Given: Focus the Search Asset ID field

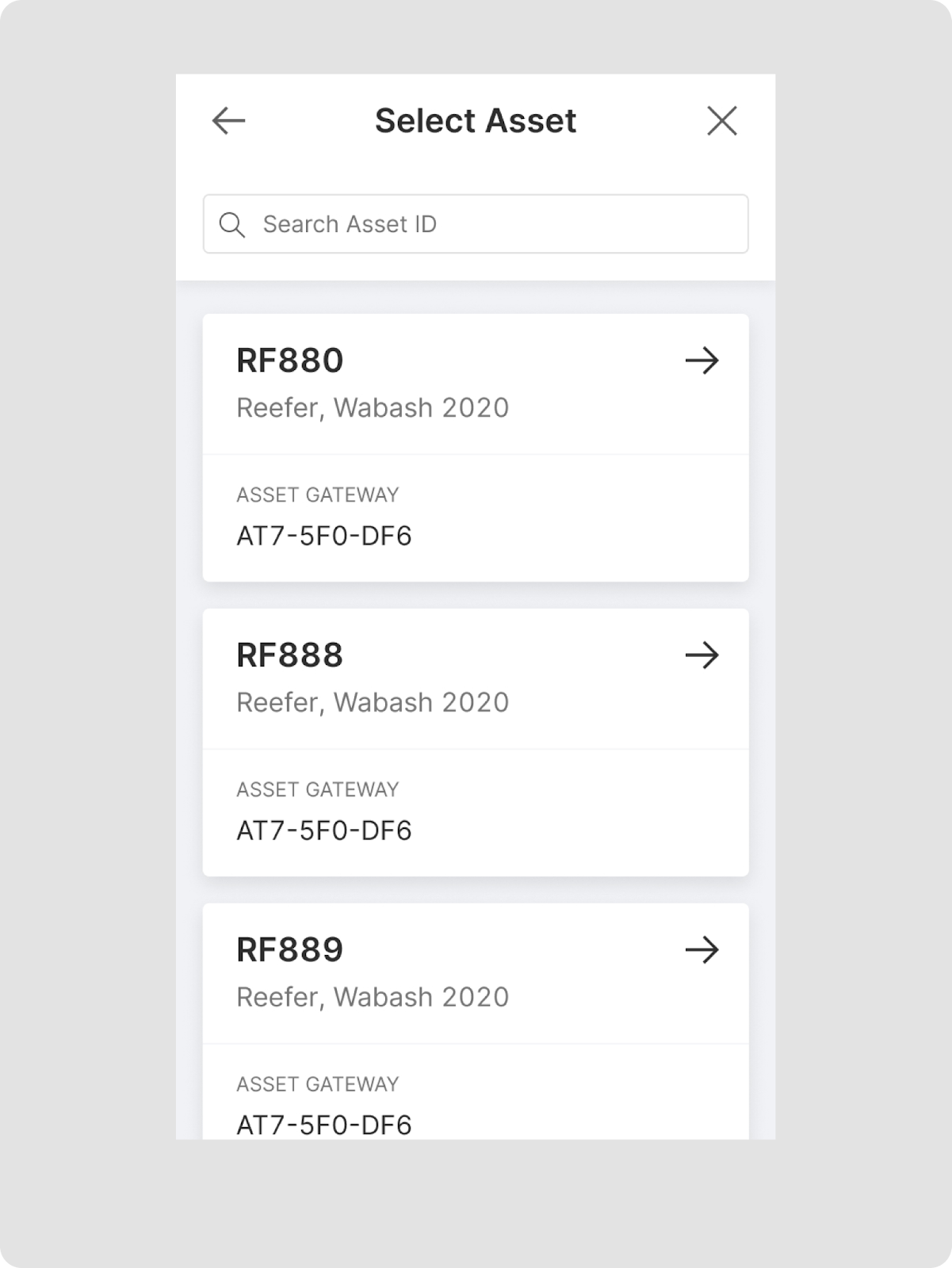Looking at the screenshot, I should tap(491, 224).
